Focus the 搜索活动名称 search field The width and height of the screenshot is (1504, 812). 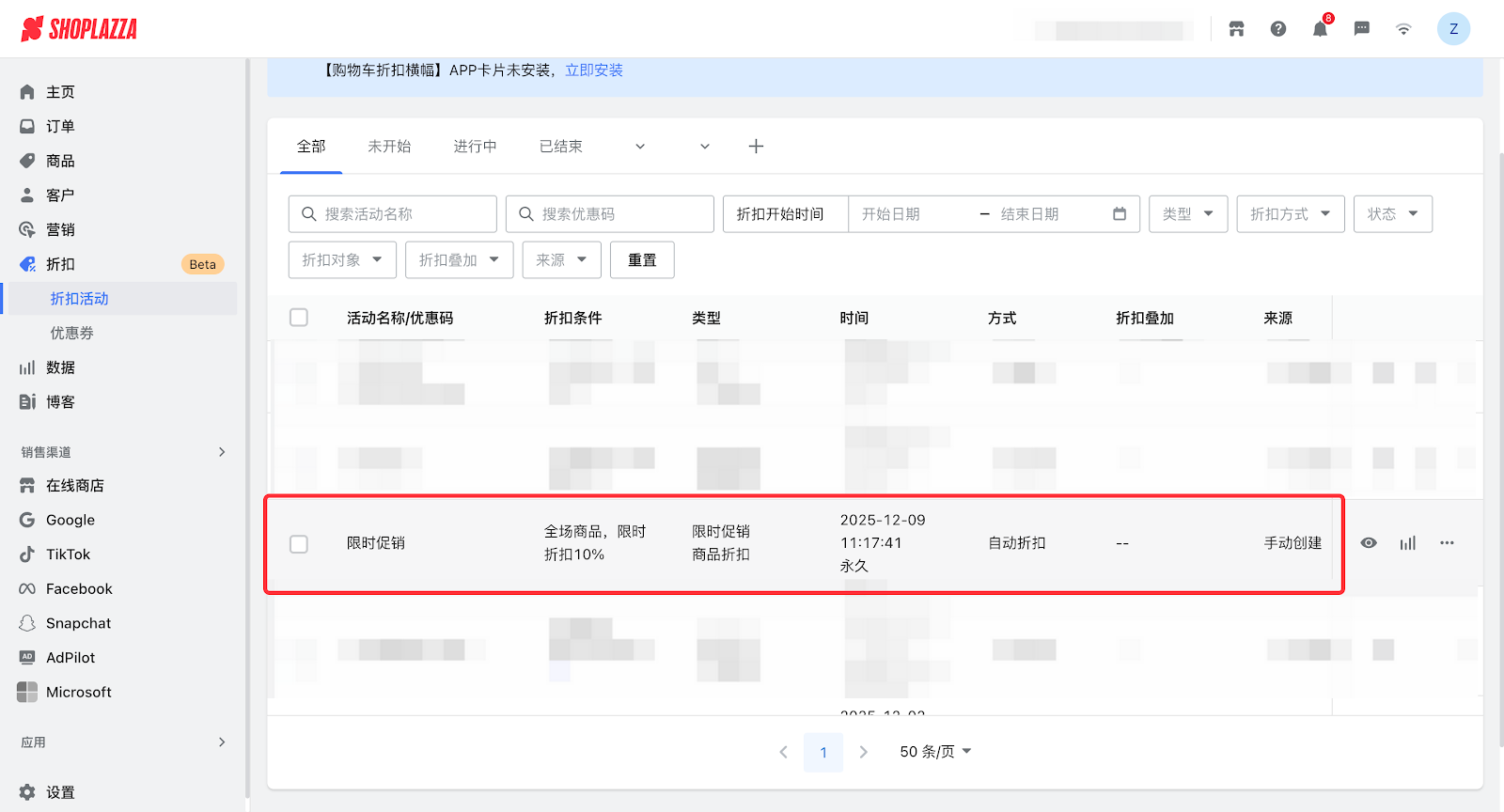coord(404,214)
